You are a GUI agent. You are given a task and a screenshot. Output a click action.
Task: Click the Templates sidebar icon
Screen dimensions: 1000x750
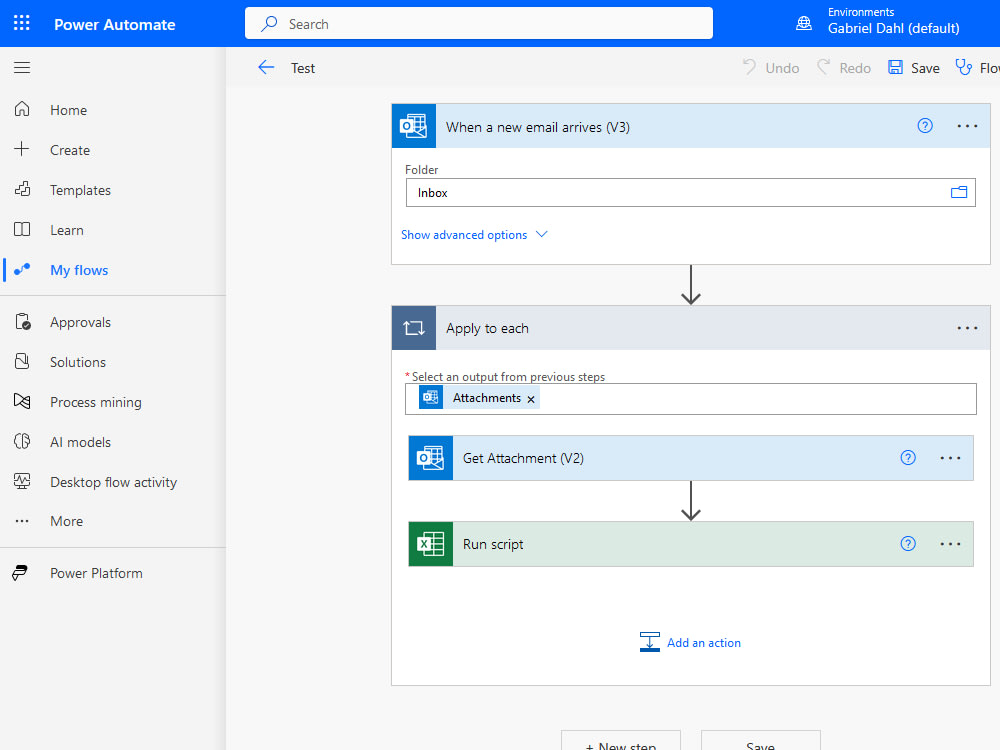tap(22, 189)
